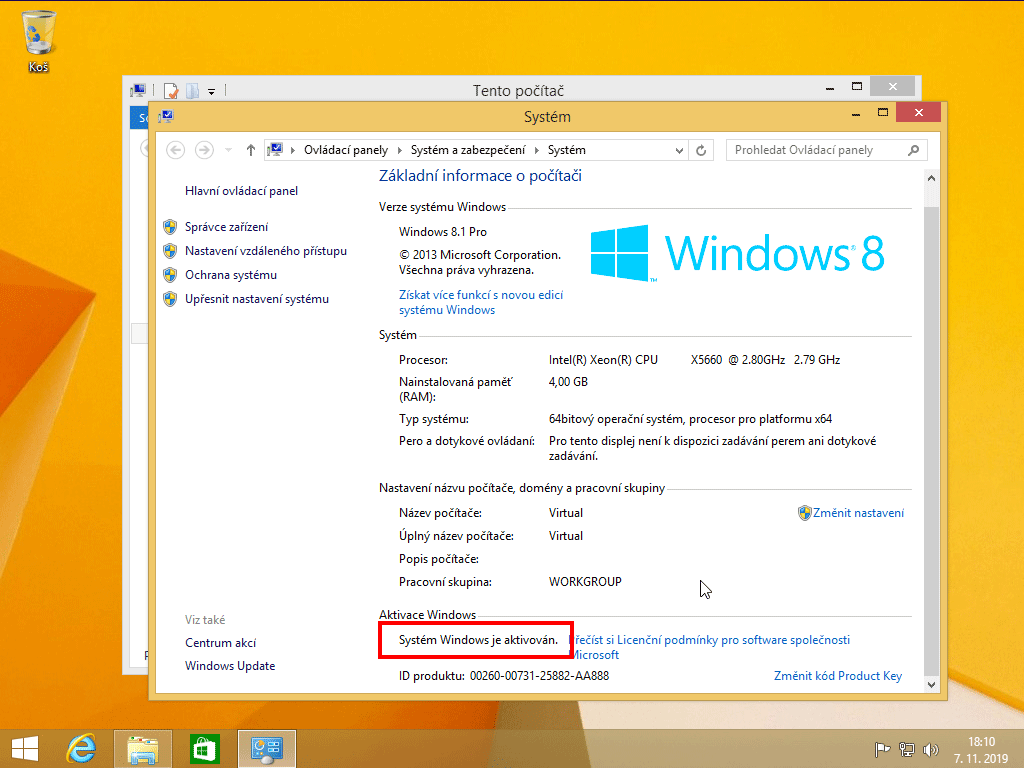
Task: Open network status tray icon
Action: [x=906, y=750]
